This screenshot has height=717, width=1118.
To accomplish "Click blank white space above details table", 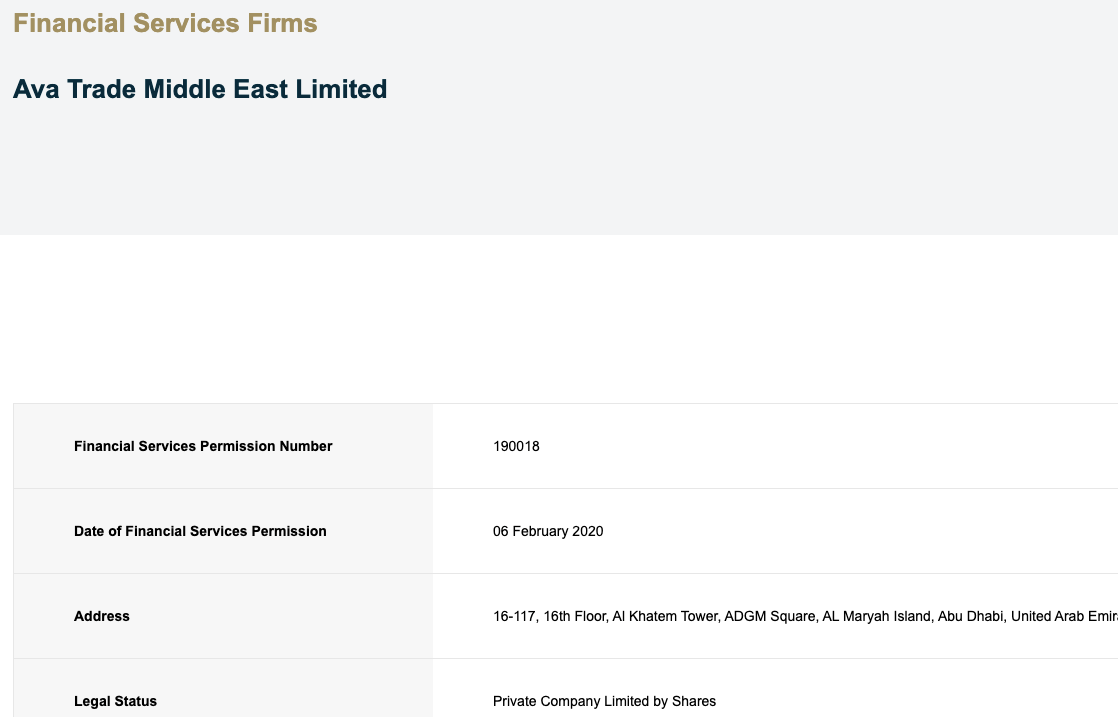I will coord(559,319).
